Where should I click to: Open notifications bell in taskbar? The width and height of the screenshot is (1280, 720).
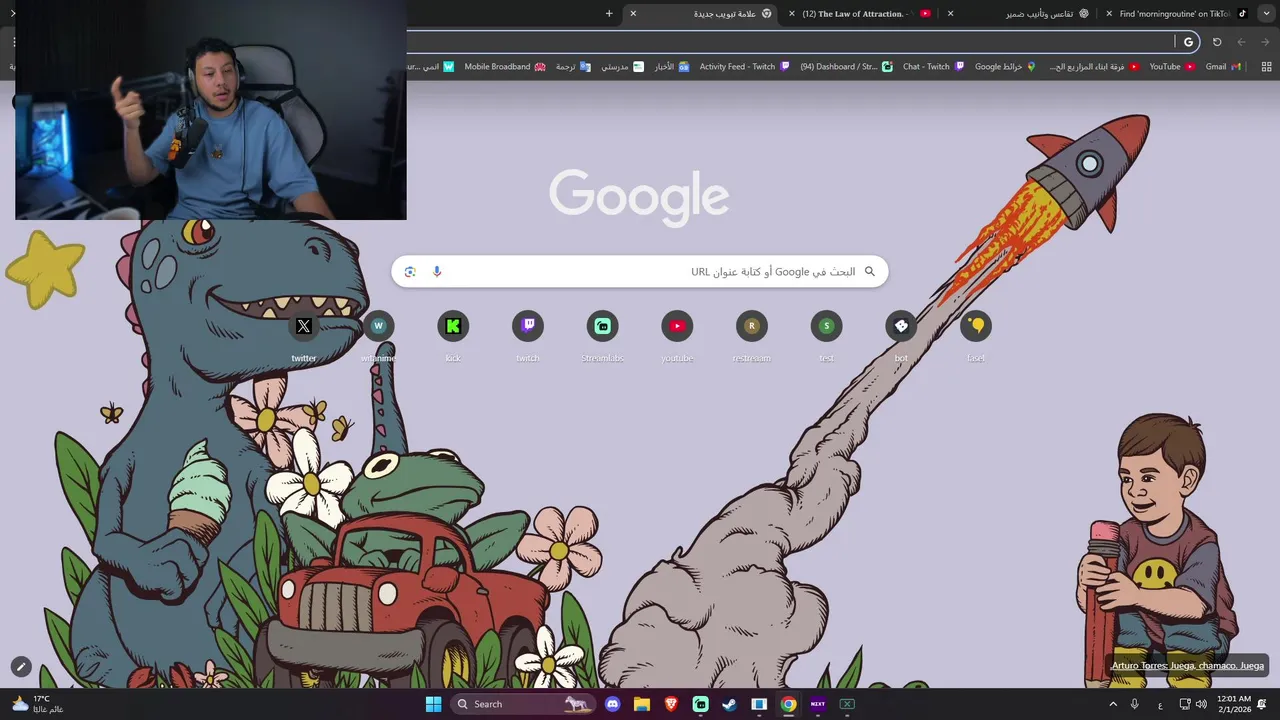(1262, 704)
